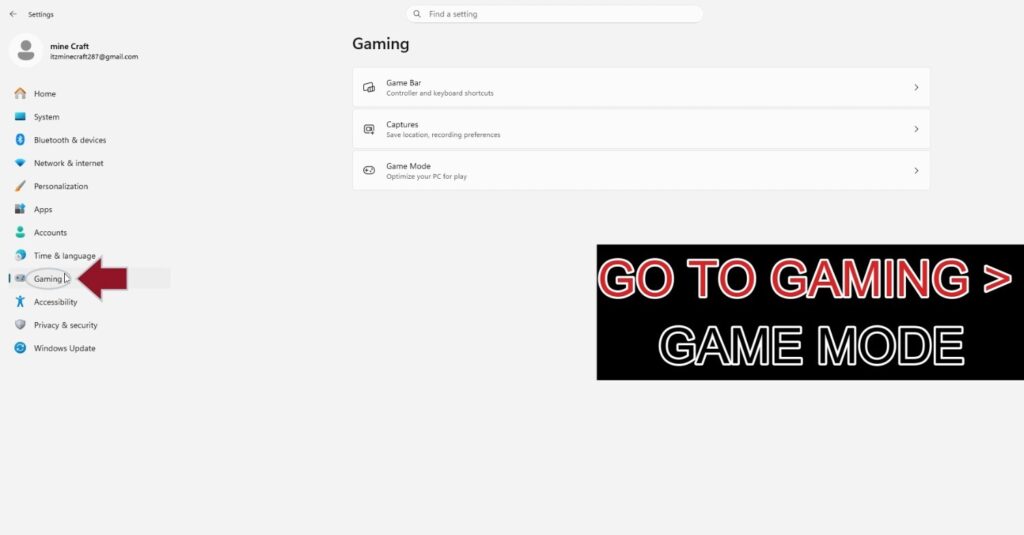Open the Game Bar settings row
This screenshot has width=1024, height=535.
[x=641, y=88]
